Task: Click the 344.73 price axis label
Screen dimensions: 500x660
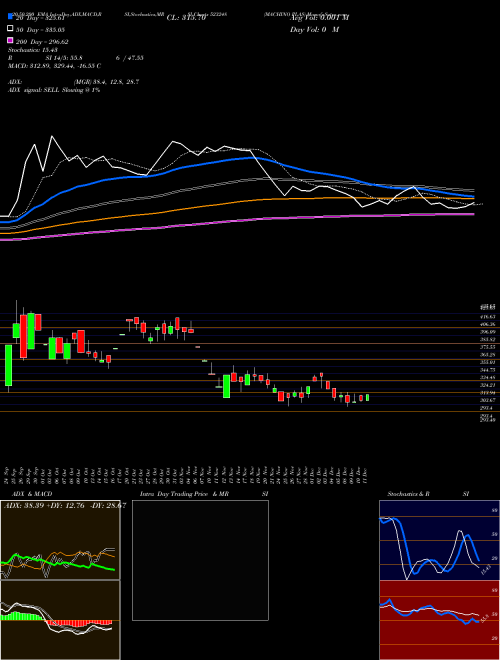Action: 489,370
